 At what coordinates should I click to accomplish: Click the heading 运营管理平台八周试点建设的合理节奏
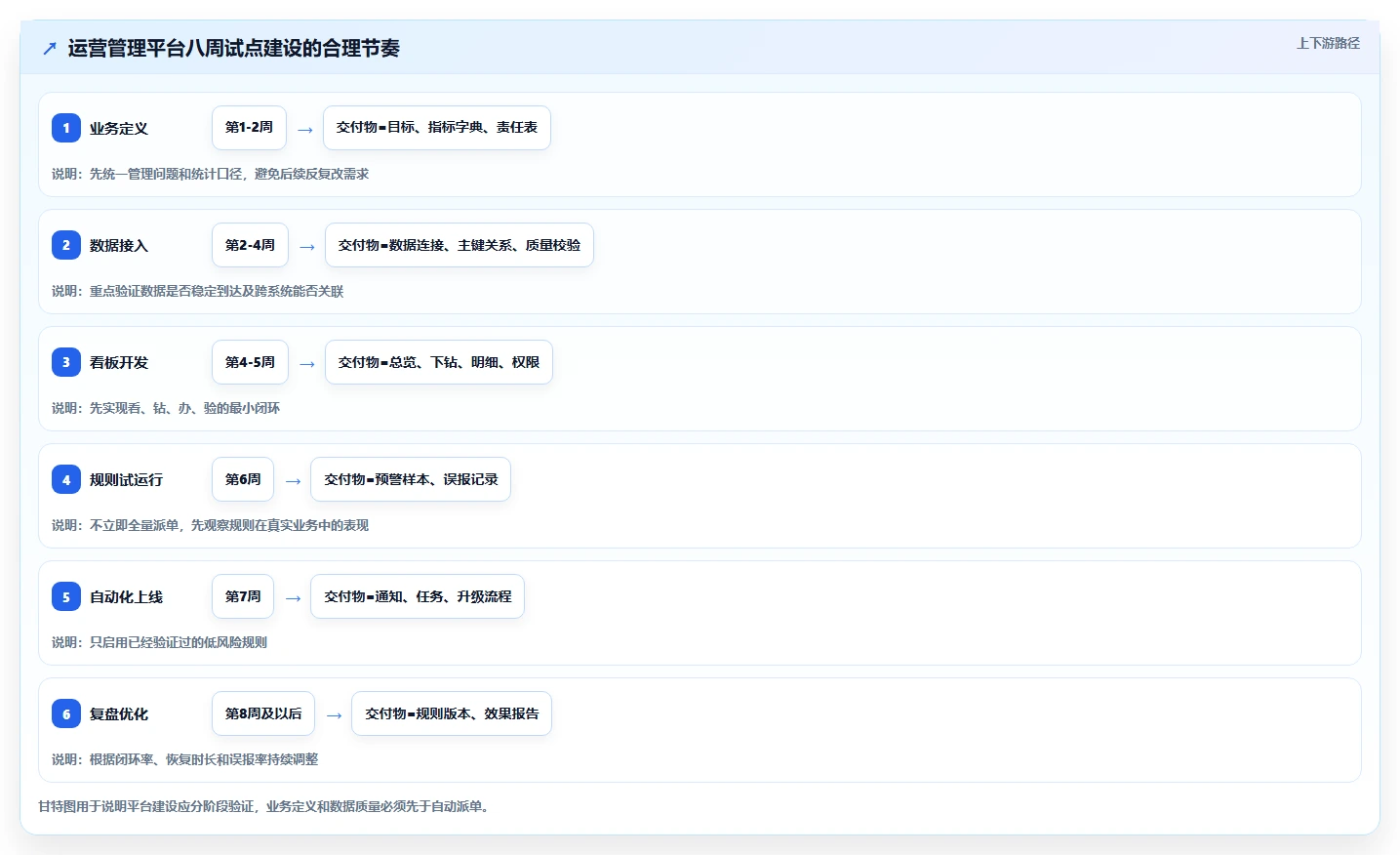pyautogui.click(x=234, y=48)
